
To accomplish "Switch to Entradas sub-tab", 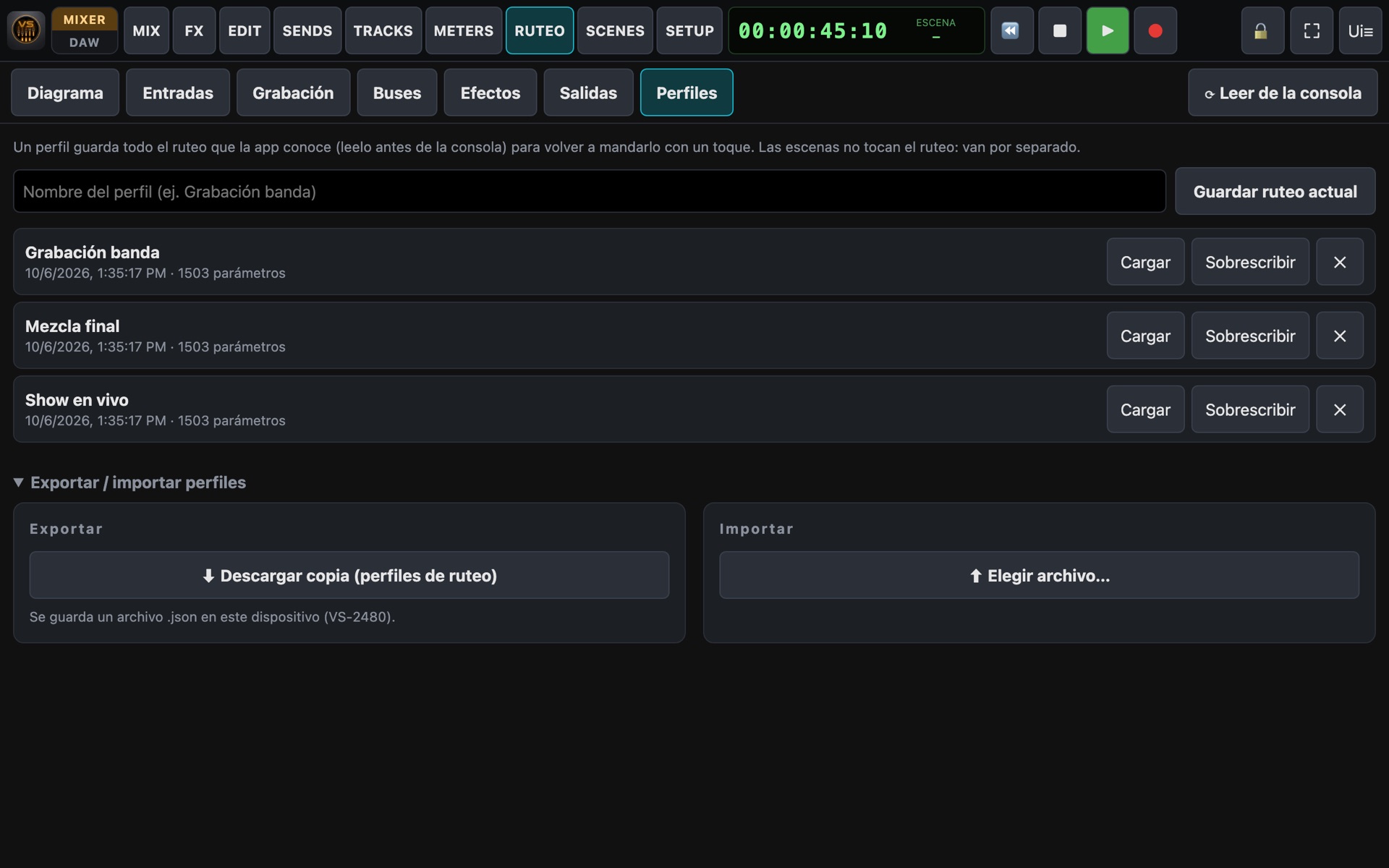I will pos(178,93).
